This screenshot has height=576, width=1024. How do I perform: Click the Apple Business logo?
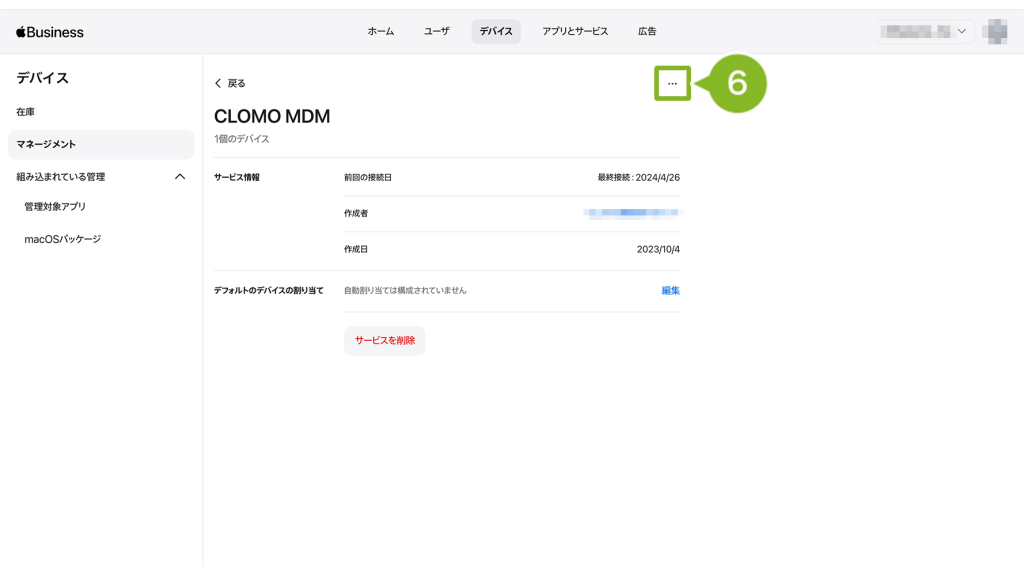pos(50,32)
